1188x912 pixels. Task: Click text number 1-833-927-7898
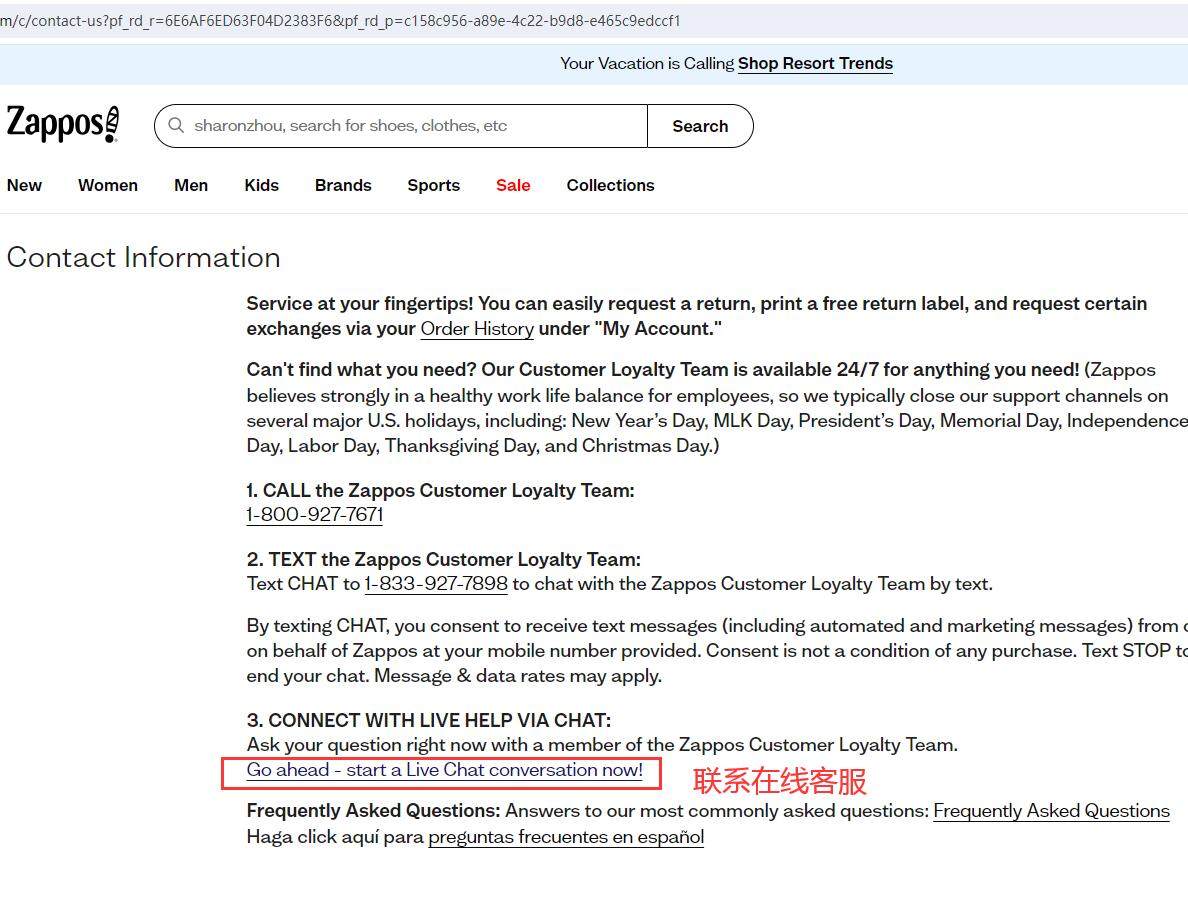[436, 584]
